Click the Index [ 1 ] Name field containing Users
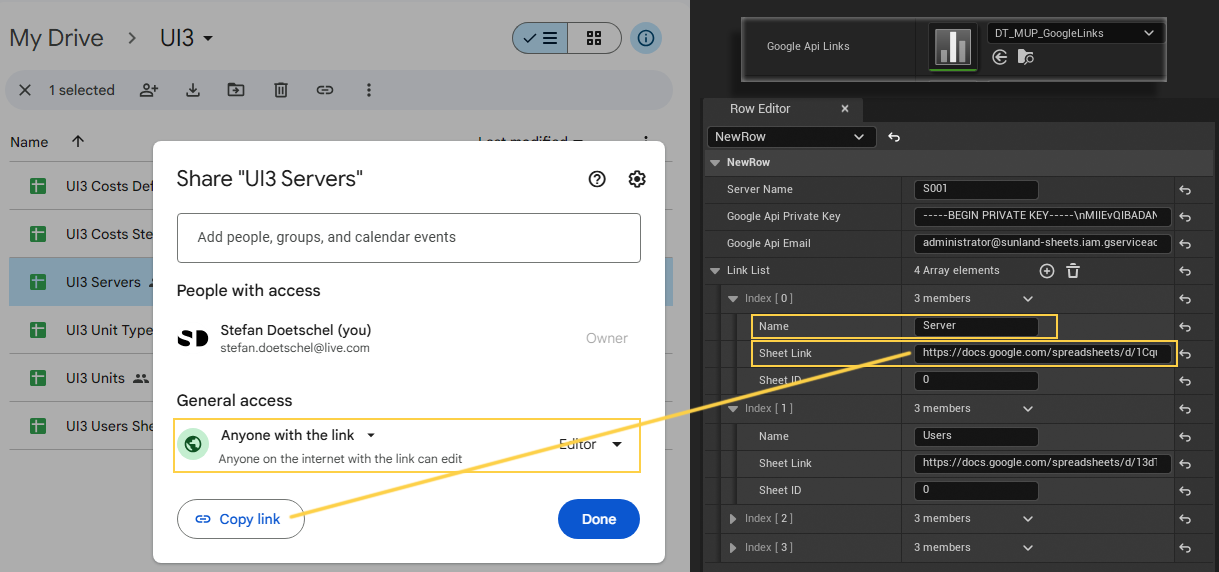1219x572 pixels. (x=977, y=437)
